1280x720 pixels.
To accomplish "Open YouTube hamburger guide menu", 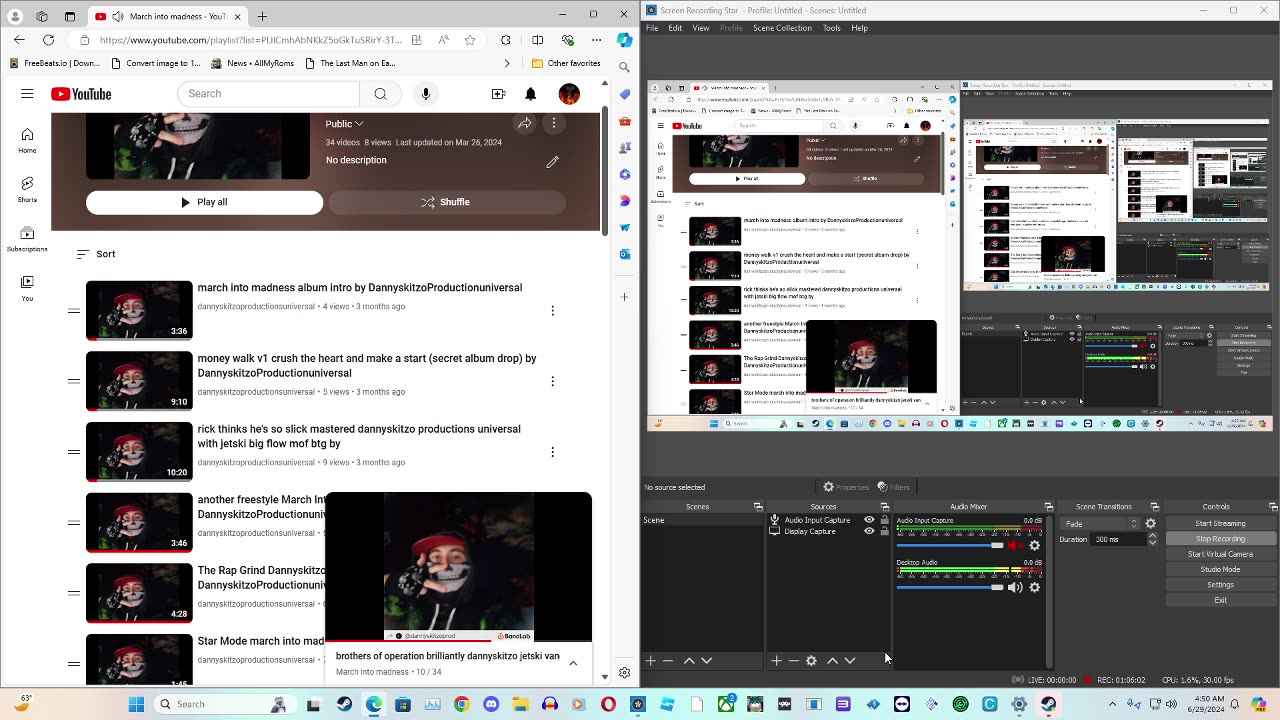I will coord(27,94).
